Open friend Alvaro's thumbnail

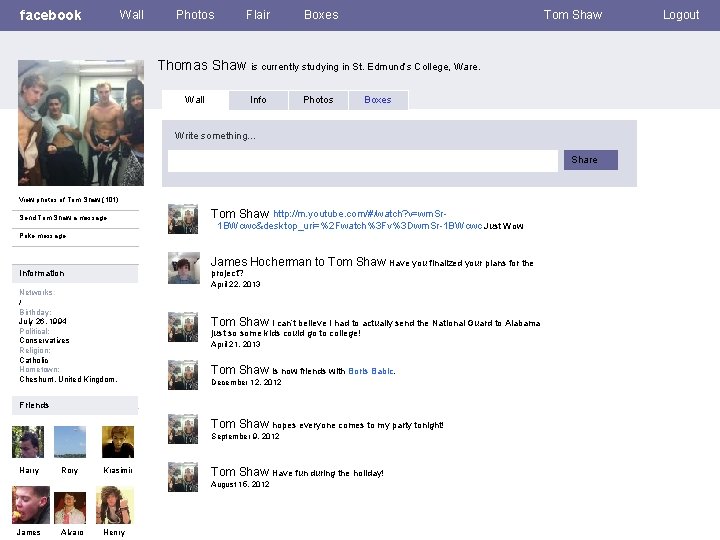click(70, 508)
